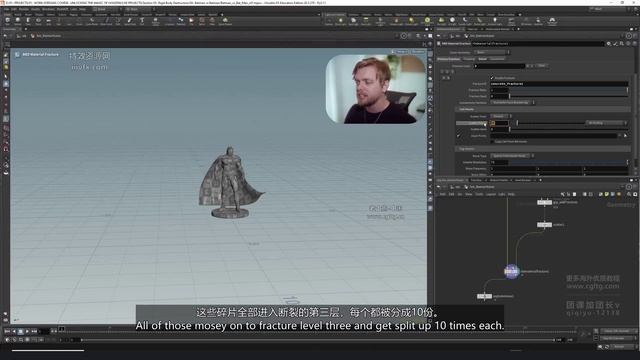Switch to the Material Palette pane tab
The height and width of the screenshot is (360, 640).
tap(499, 180)
